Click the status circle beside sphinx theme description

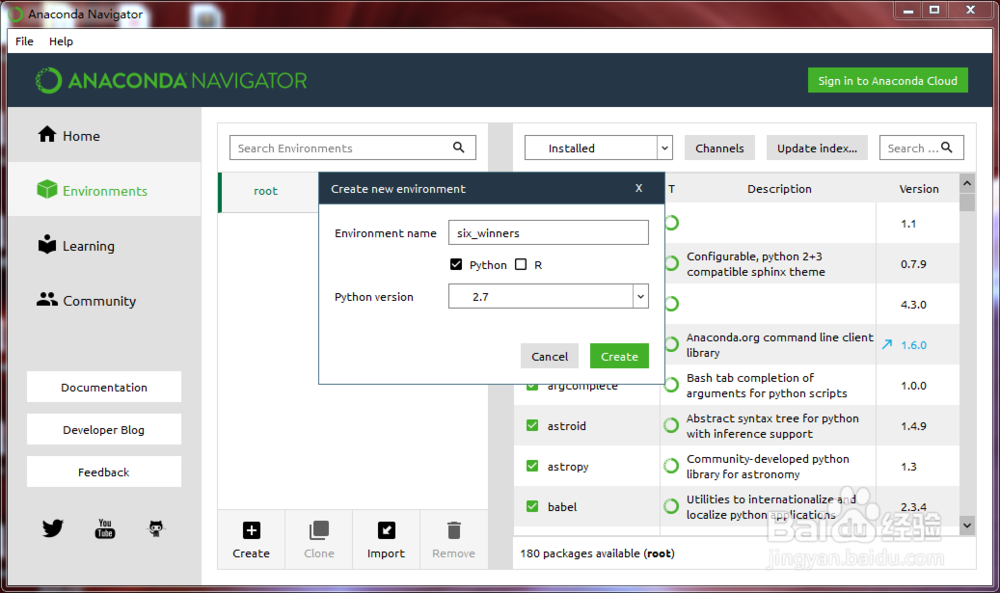671,263
